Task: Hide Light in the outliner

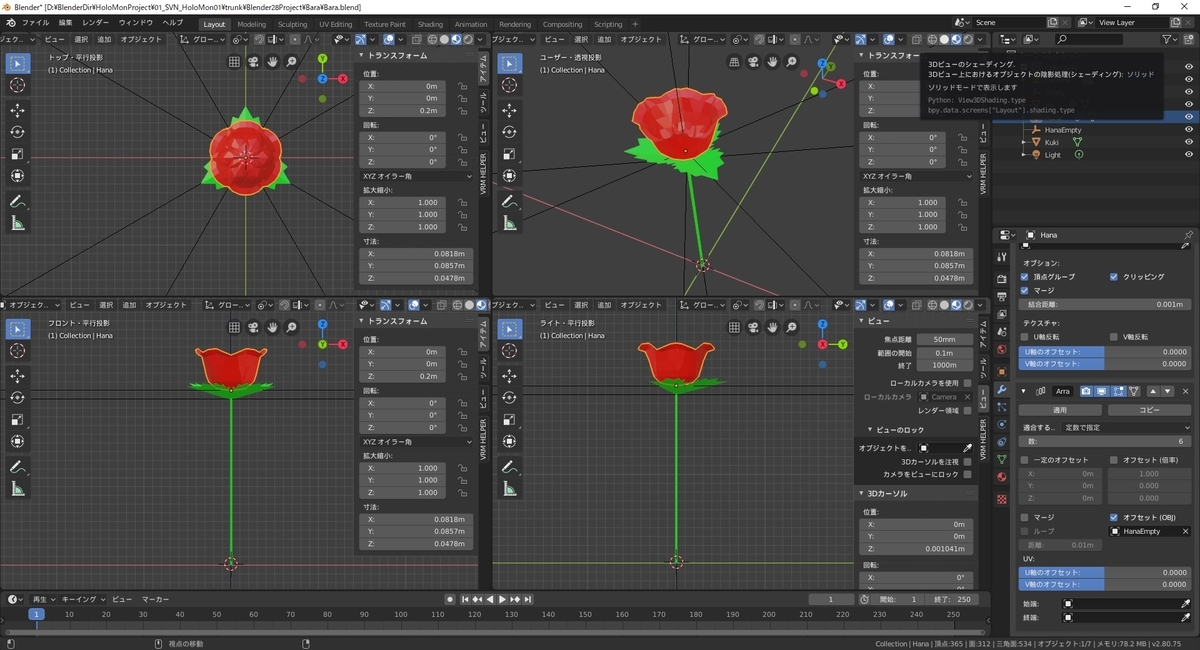Action: tap(1189, 155)
